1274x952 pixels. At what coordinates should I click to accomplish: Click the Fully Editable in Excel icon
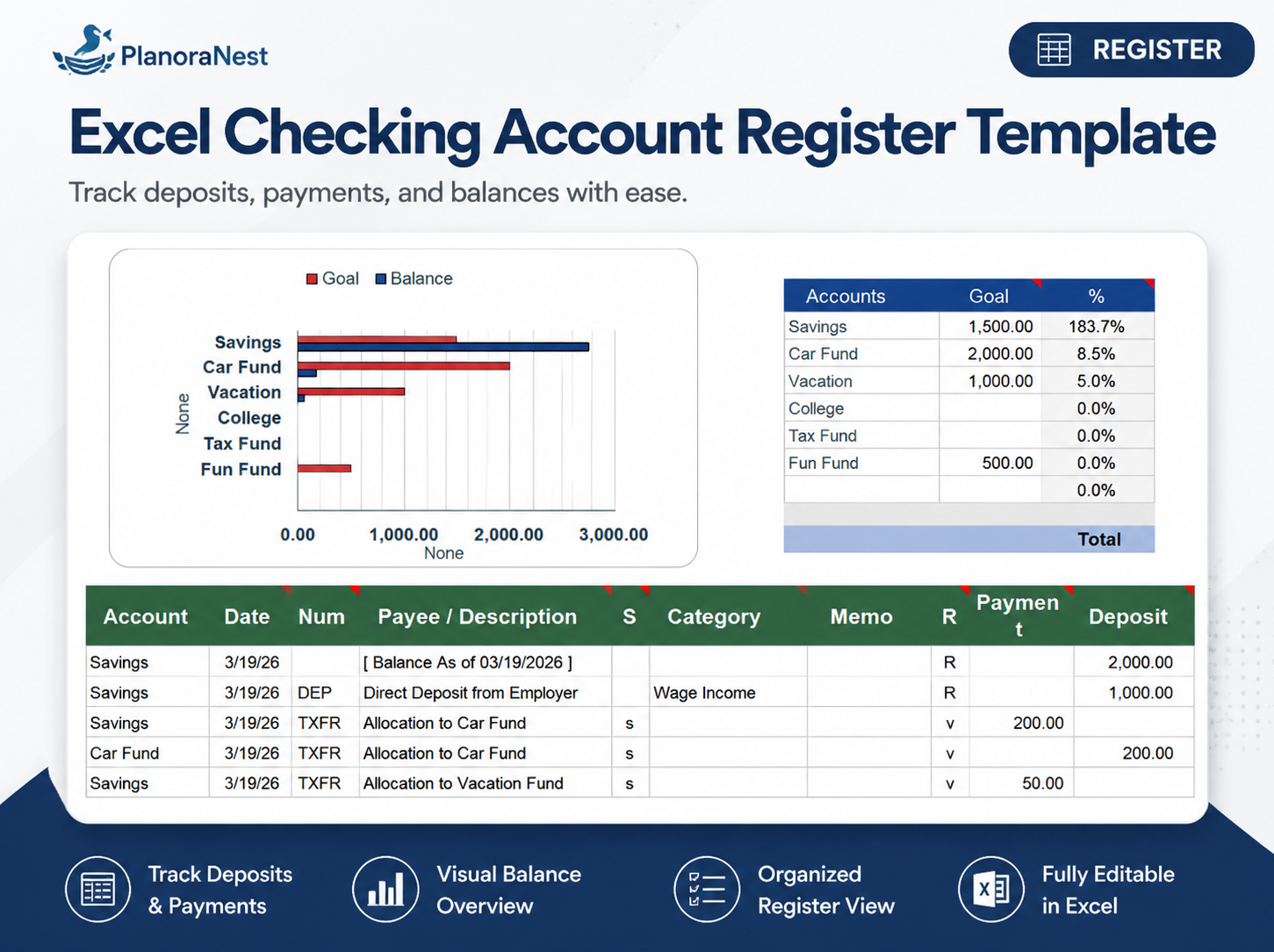(x=991, y=889)
